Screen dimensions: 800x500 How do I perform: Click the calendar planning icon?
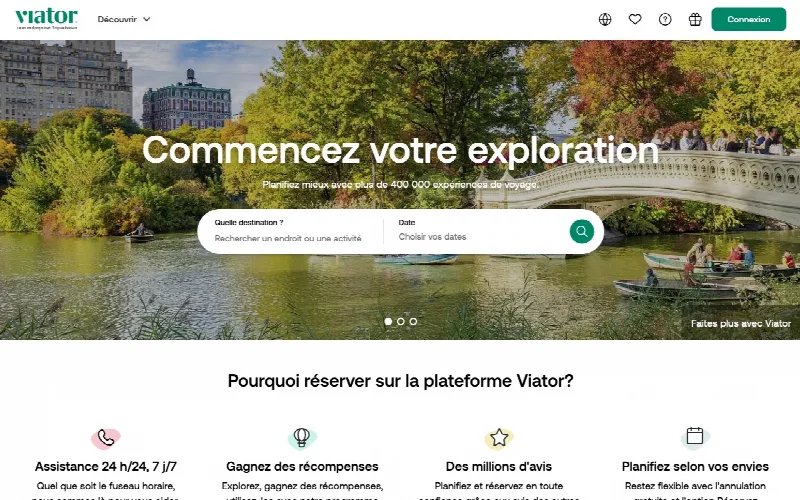695,437
